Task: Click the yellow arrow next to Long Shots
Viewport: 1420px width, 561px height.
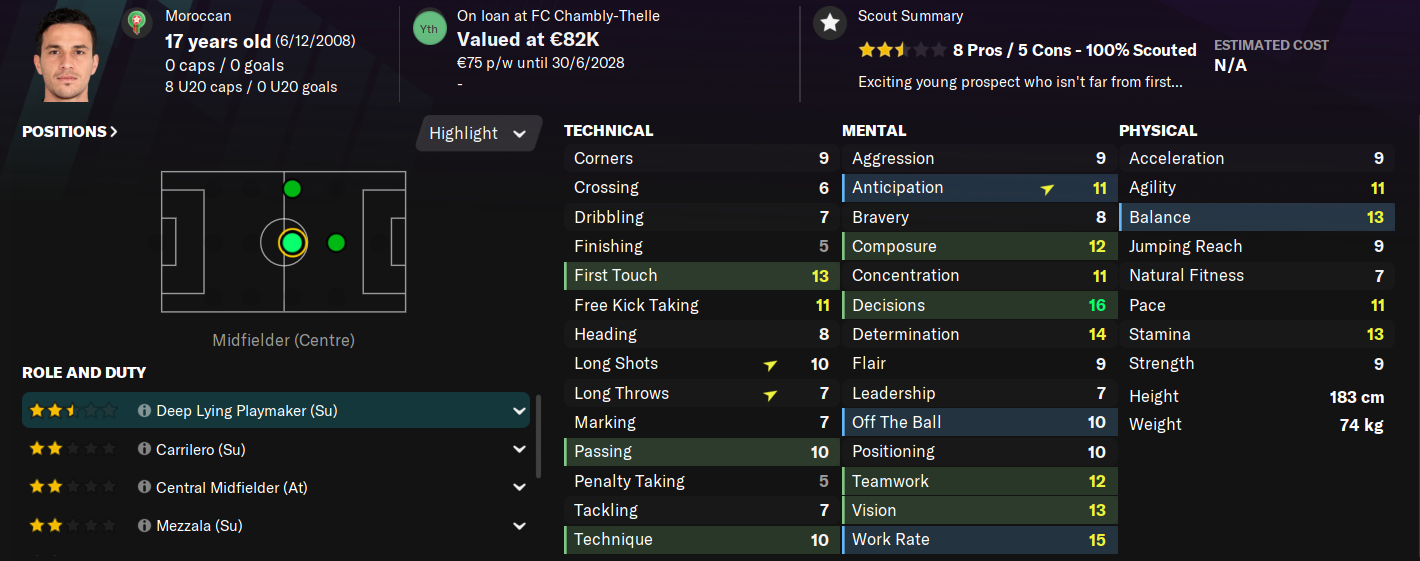Action: click(x=770, y=364)
